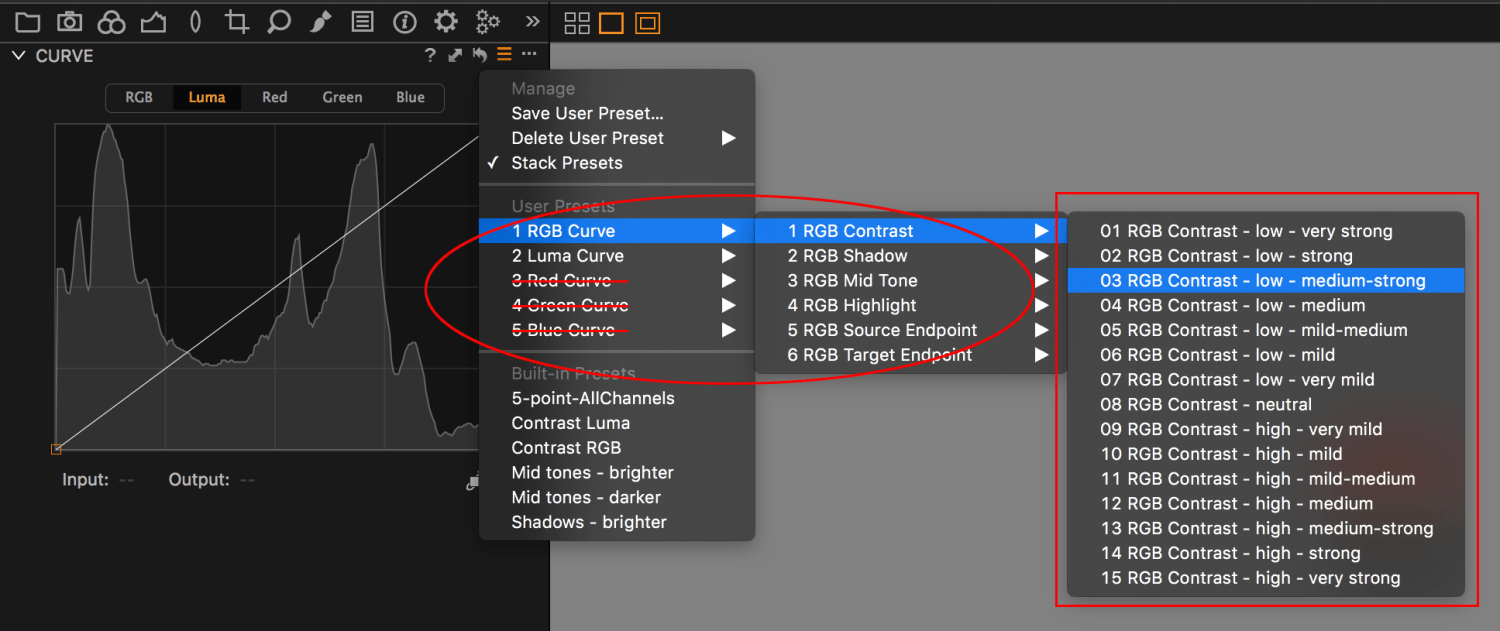Click the reset arrow in the Curve panel
Screen dimensions: 1500x631
[x=478, y=56]
